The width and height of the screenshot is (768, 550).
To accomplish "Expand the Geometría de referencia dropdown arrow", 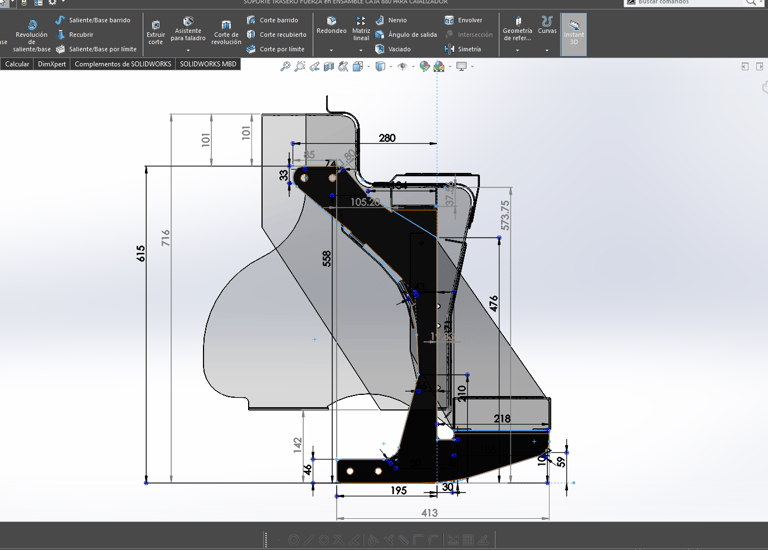I will point(517,50).
